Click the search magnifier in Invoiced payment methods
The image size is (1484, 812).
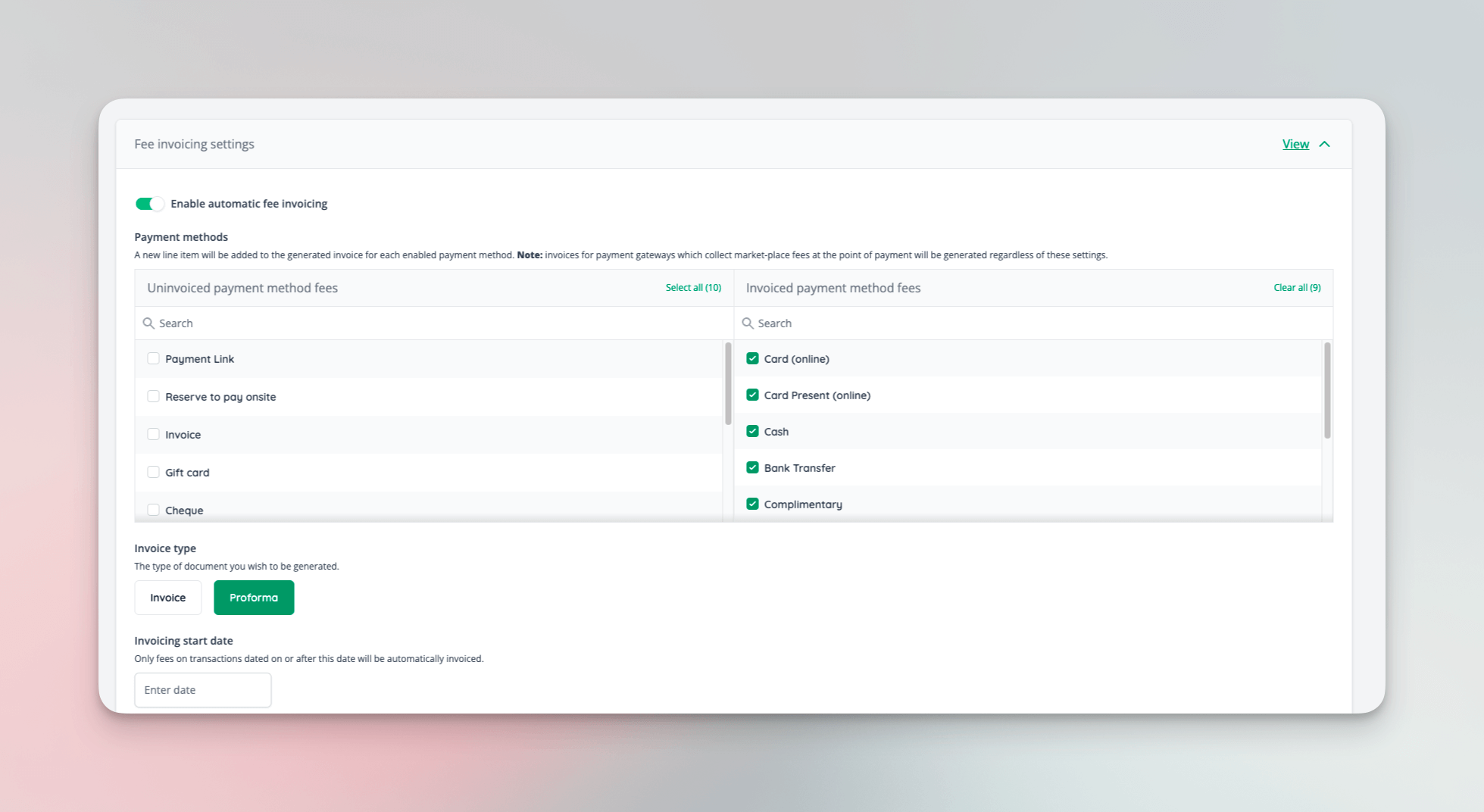(x=748, y=323)
